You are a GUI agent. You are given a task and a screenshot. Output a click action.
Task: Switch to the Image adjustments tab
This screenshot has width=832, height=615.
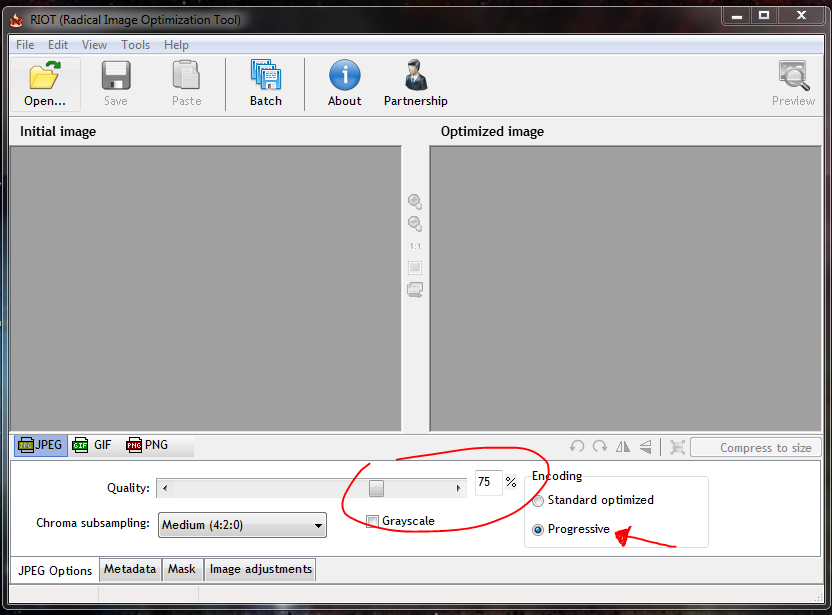(x=260, y=569)
